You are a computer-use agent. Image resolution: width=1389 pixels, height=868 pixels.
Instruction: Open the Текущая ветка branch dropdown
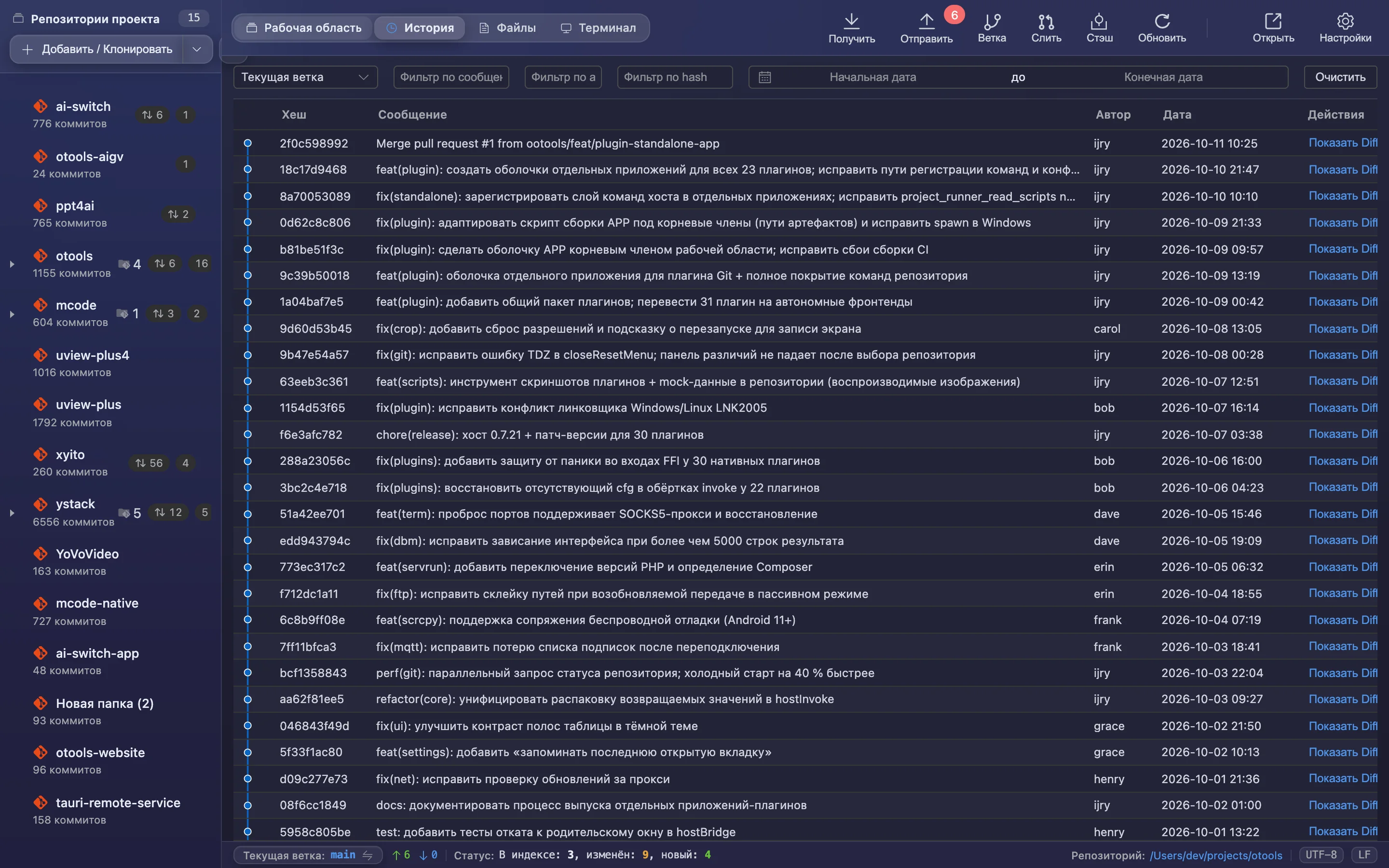tap(305, 77)
